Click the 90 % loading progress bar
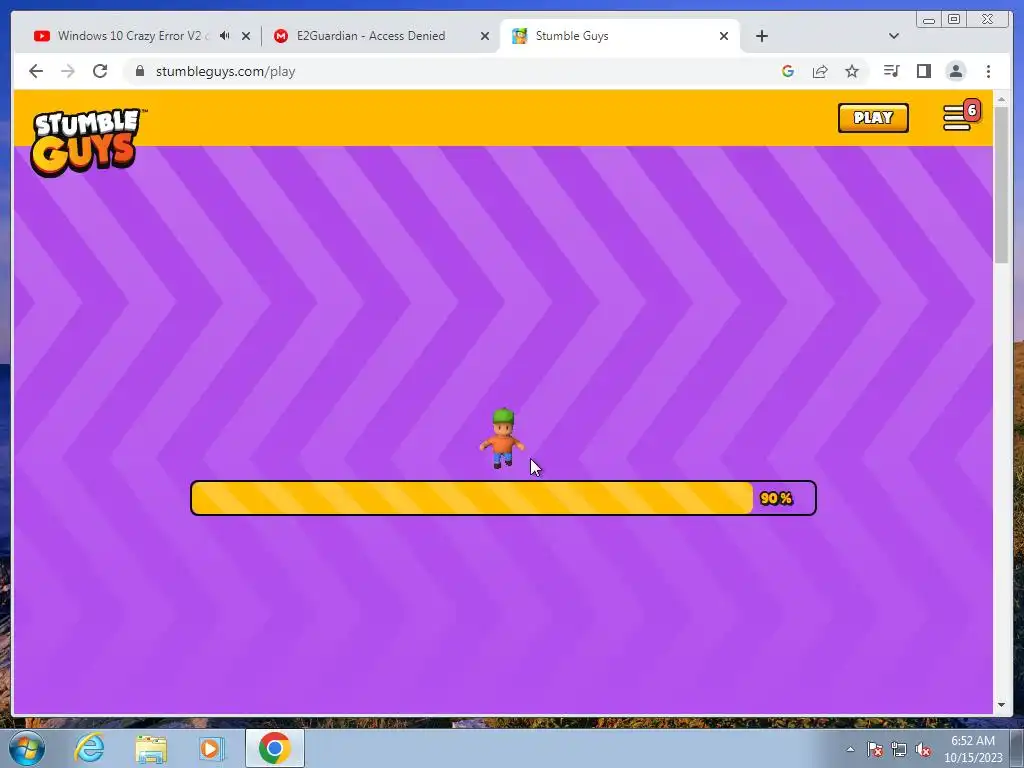 click(x=503, y=498)
